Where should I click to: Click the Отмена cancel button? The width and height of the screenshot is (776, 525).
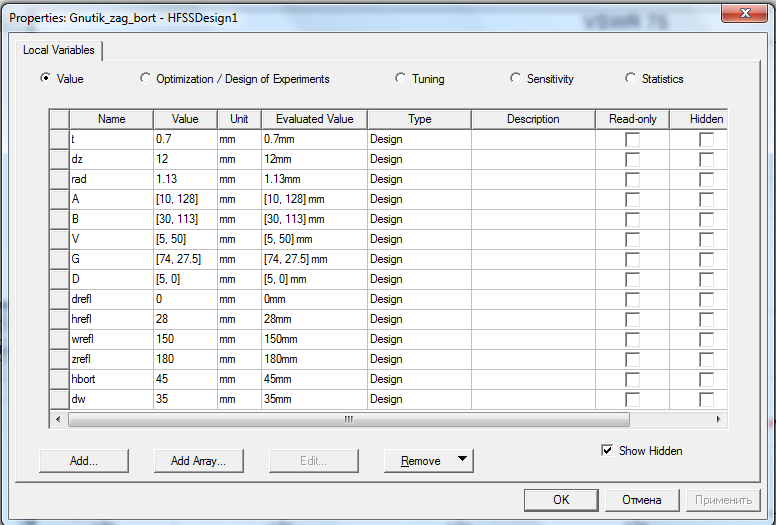pos(641,500)
